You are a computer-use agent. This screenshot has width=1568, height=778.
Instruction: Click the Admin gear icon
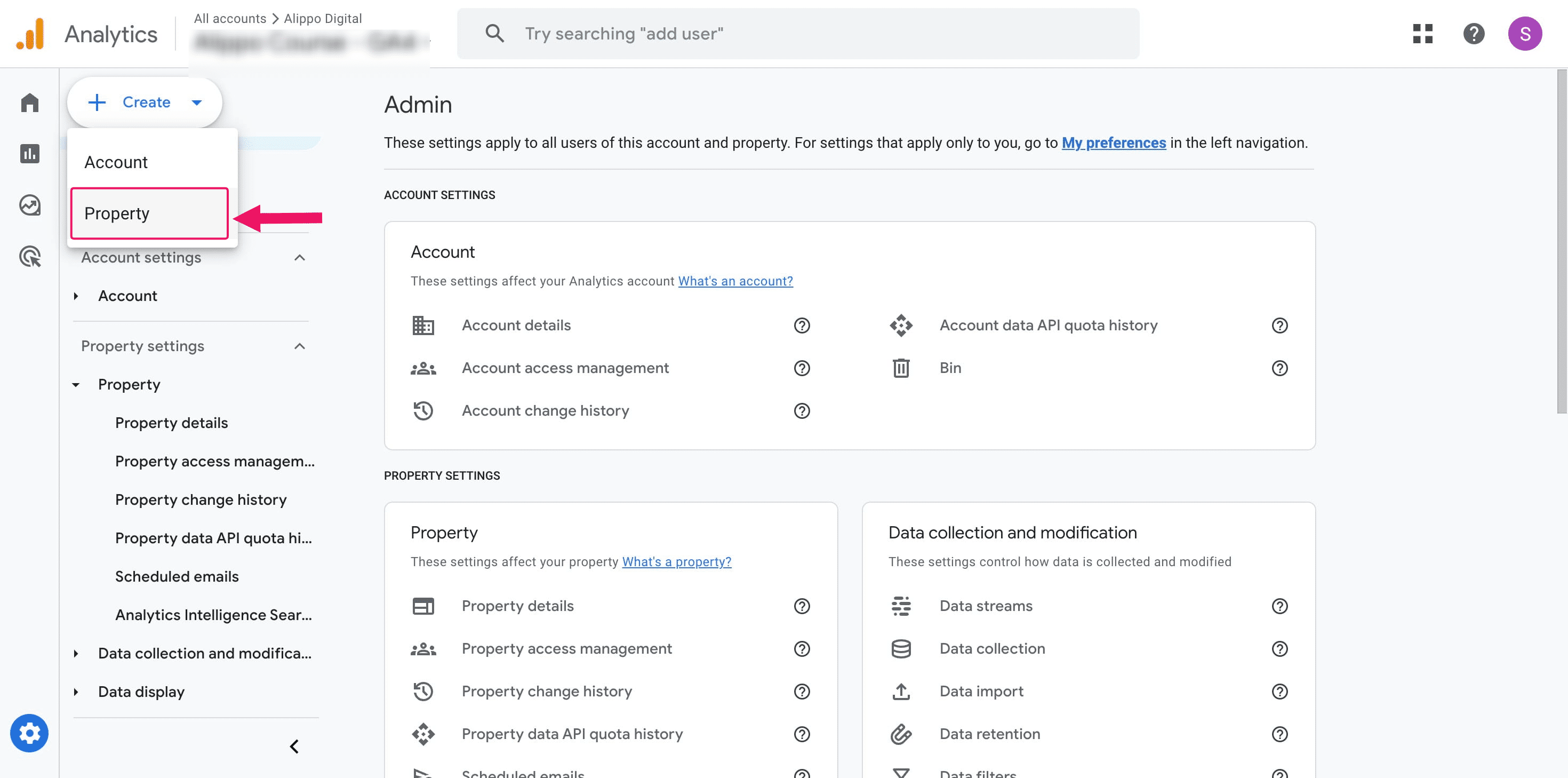tap(29, 733)
